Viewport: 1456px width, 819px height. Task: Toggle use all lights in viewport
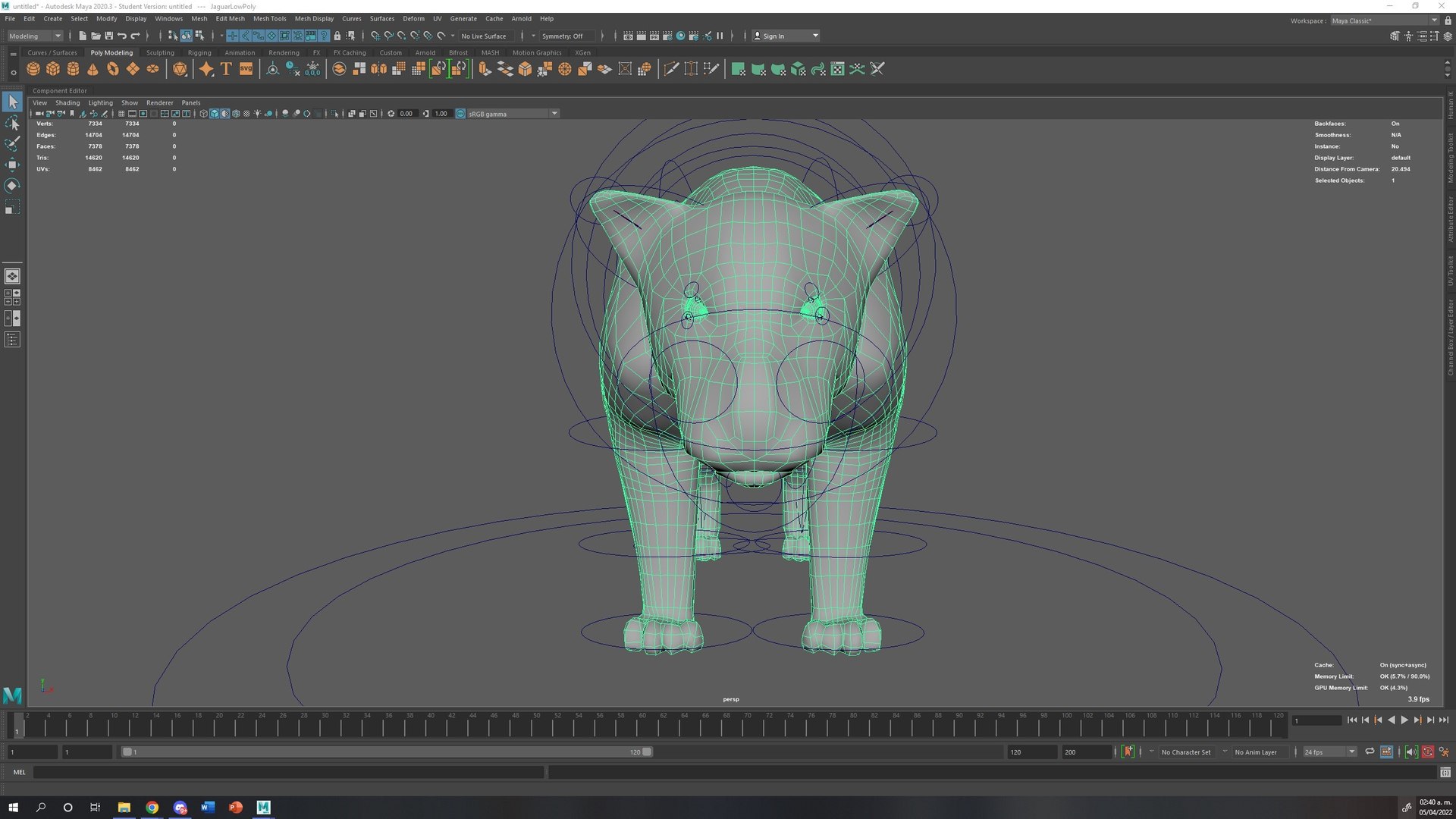(257, 114)
